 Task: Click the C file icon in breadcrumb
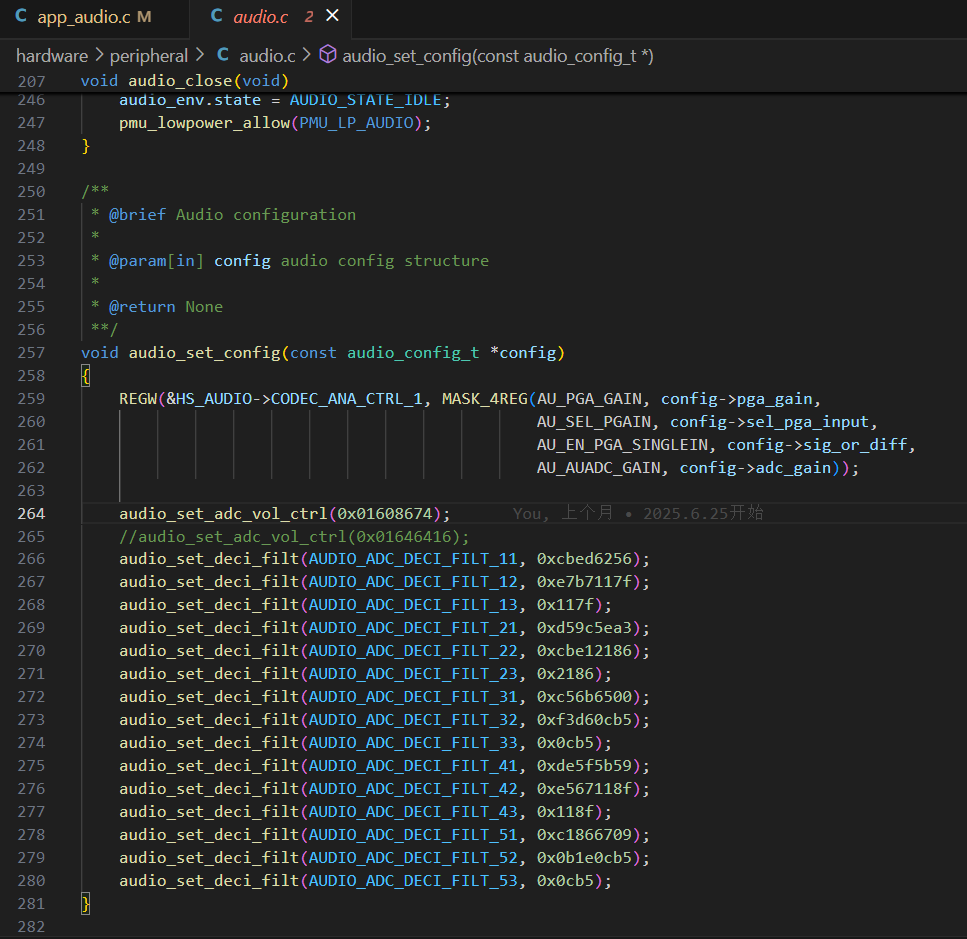223,55
